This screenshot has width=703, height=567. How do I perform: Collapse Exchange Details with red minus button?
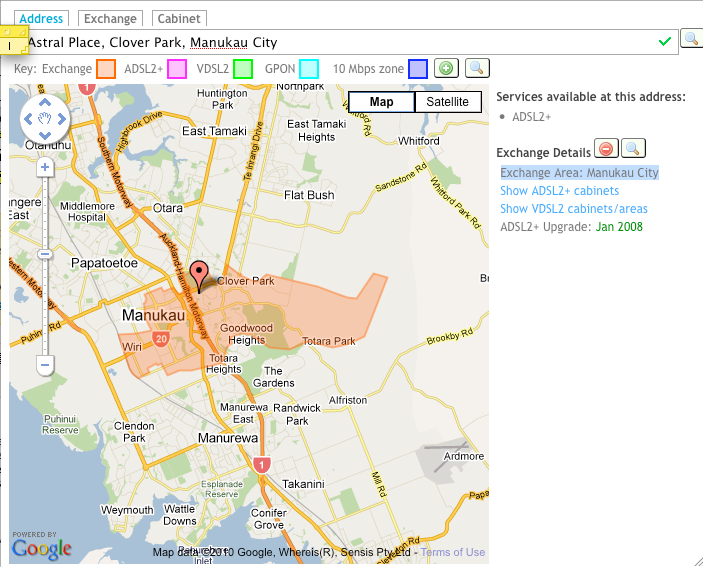coord(606,148)
